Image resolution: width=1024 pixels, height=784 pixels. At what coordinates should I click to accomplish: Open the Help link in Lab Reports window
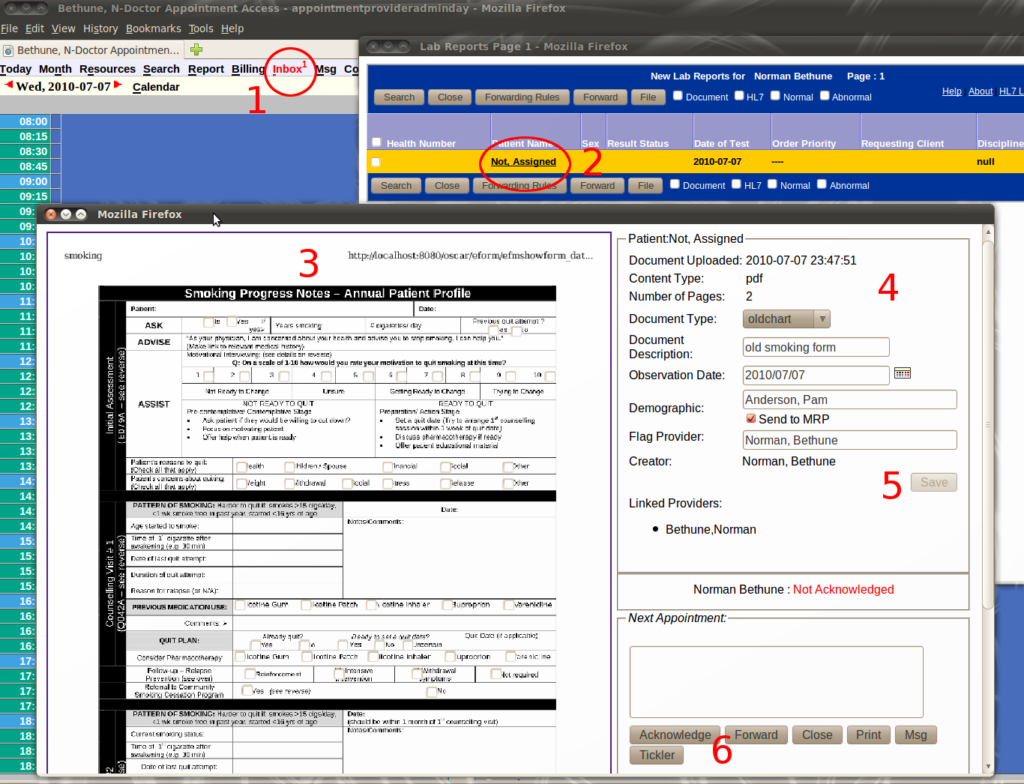(x=952, y=91)
